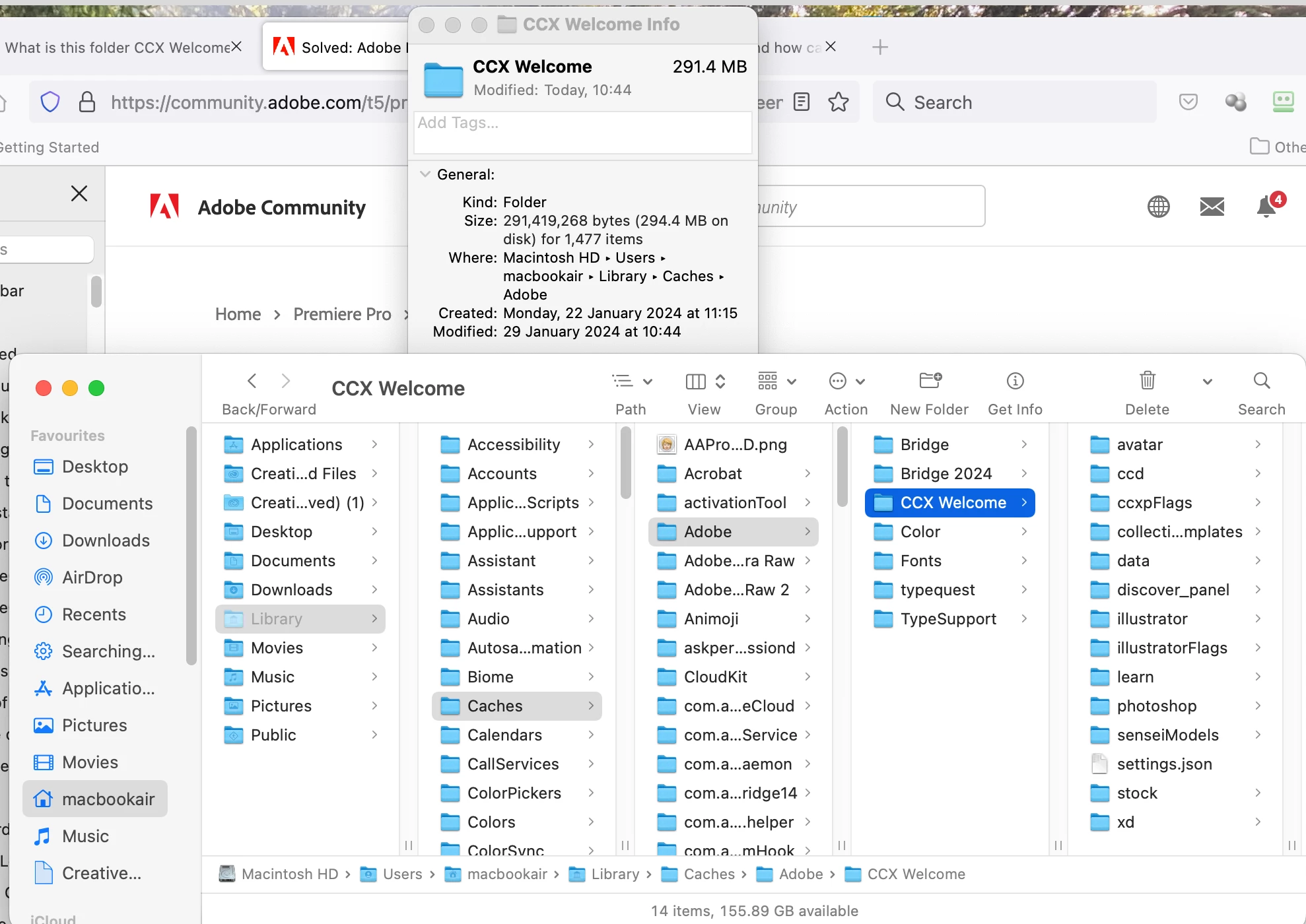
Task: Click the Add Tags field
Action: [582, 132]
